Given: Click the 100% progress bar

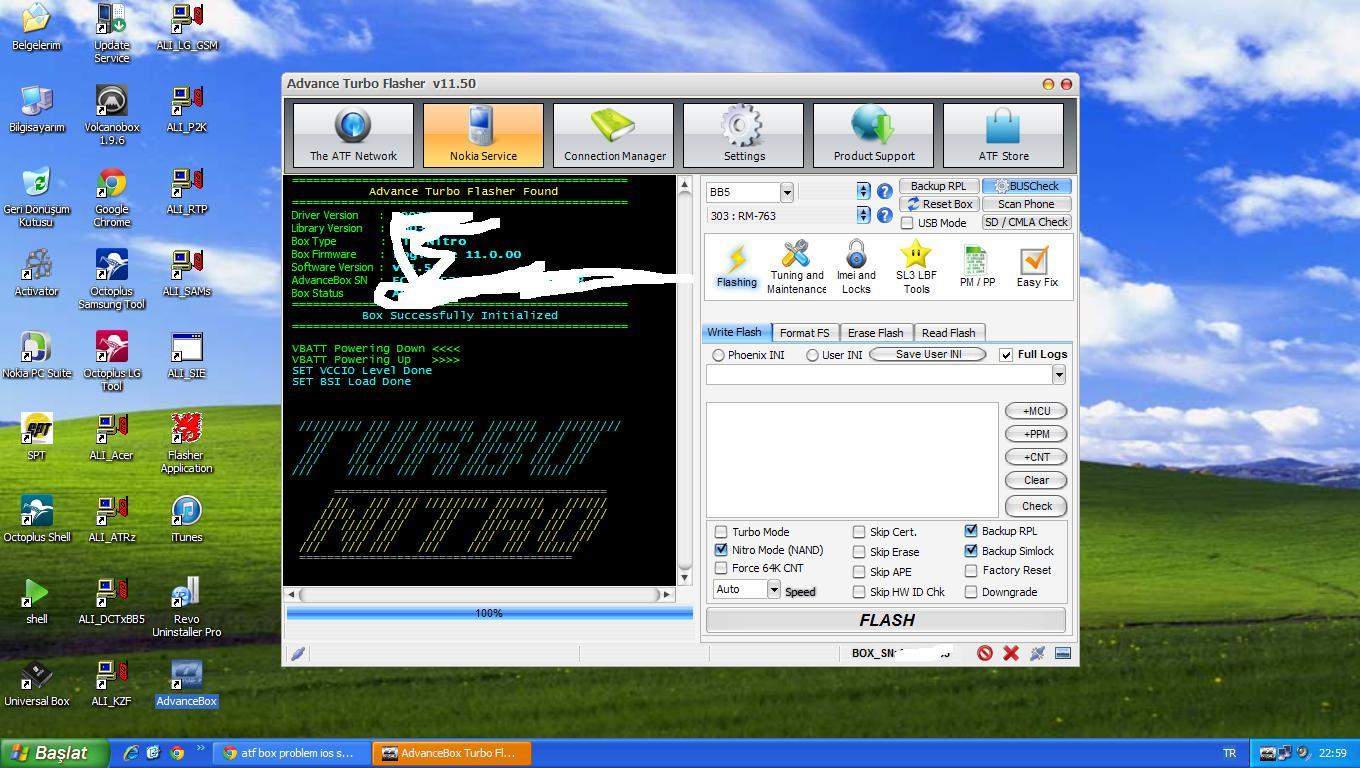Looking at the screenshot, I should (489, 613).
